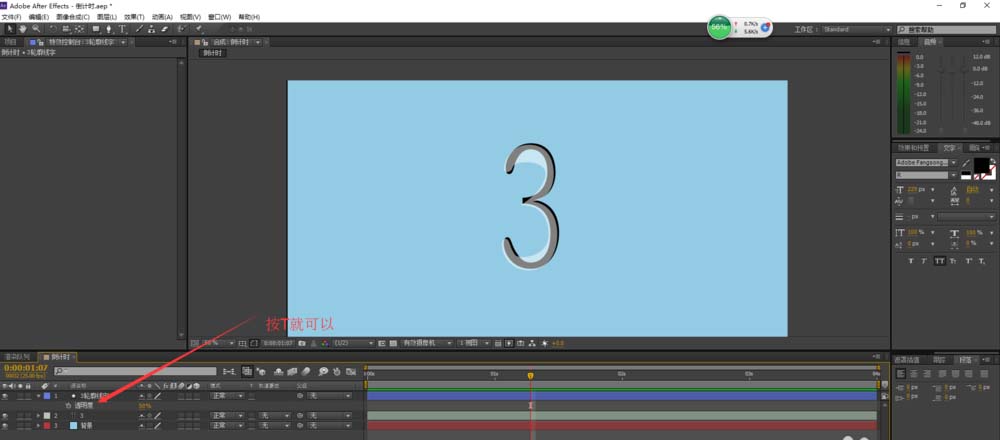The height and width of the screenshot is (440, 1000).
Task: Toggle Small Caps text style
Action: click(953, 261)
